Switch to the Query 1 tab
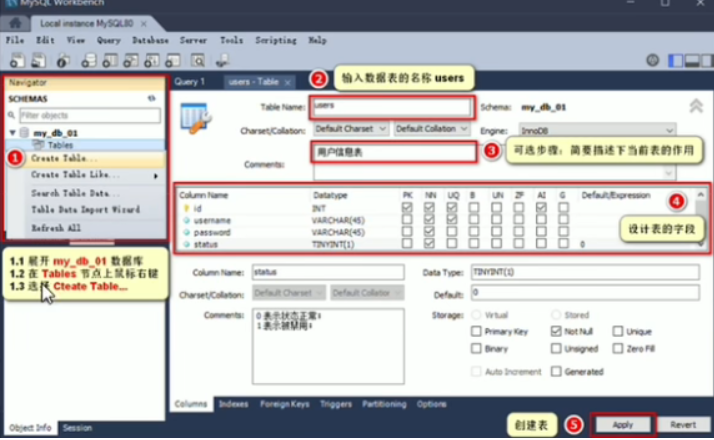Screen dimensions: 714x440 189,82
